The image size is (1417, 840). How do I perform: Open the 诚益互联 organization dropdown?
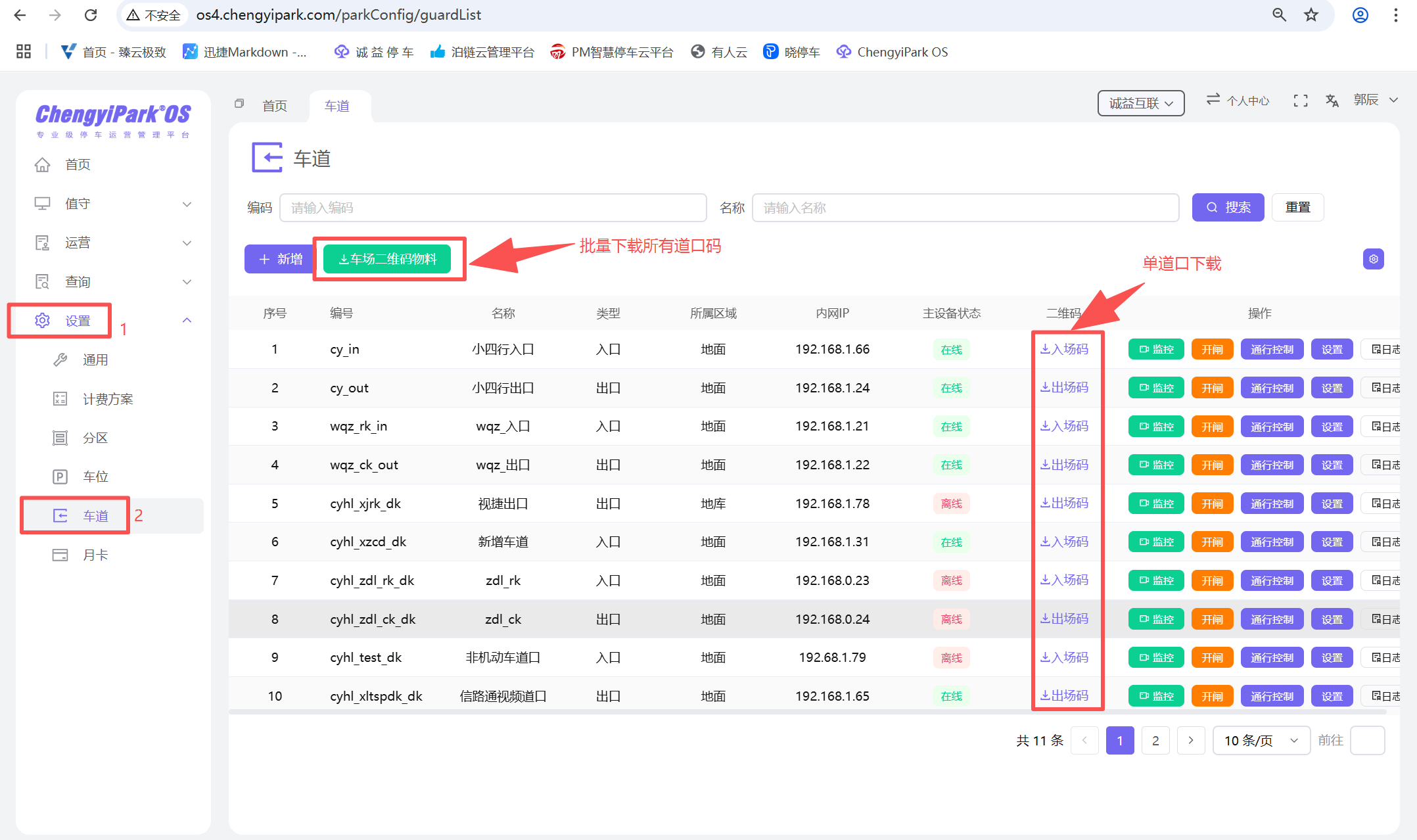coord(1140,103)
